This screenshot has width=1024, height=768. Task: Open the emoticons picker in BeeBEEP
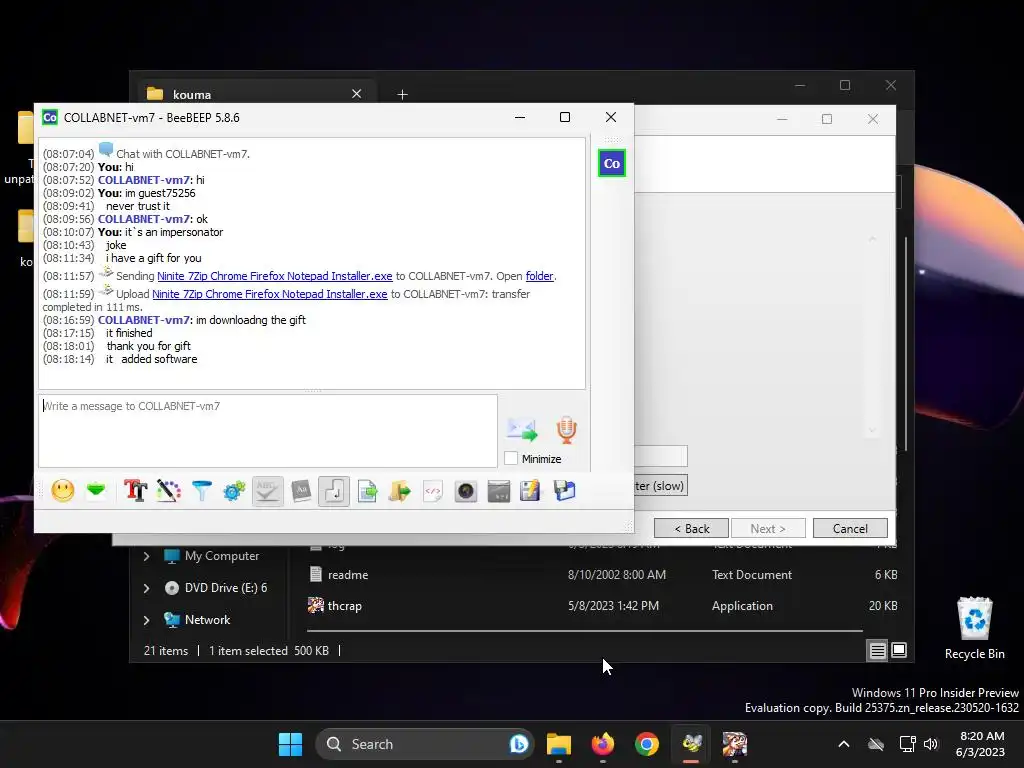point(63,490)
